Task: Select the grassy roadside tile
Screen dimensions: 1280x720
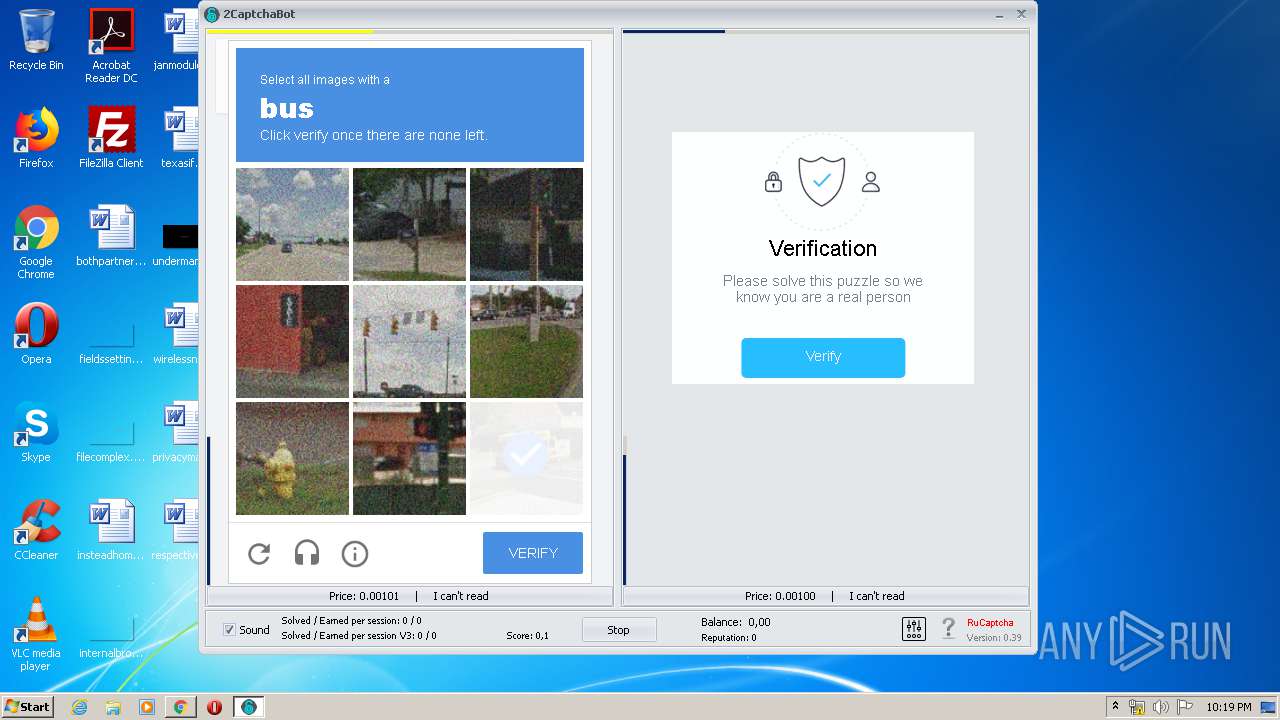Action: tap(526, 341)
